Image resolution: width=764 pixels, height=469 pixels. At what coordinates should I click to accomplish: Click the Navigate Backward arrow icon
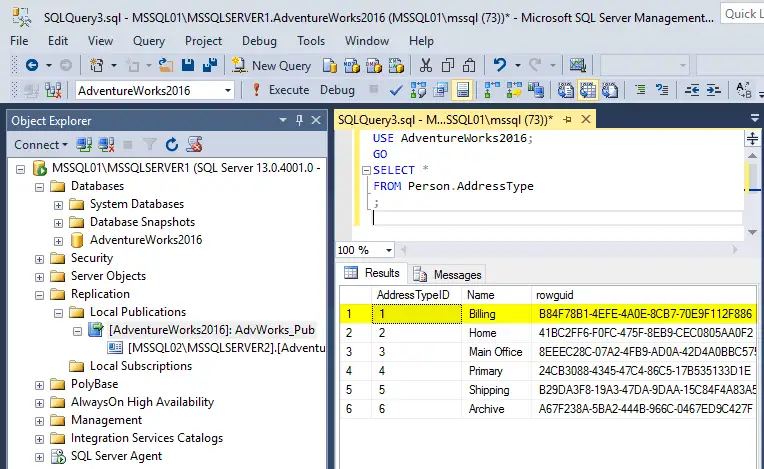click(x=32, y=65)
